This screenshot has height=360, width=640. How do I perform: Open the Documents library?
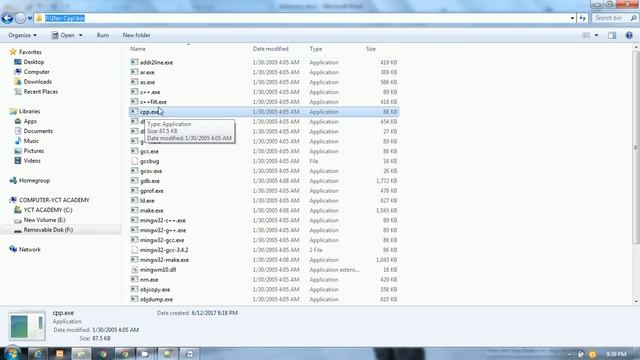pos(38,131)
